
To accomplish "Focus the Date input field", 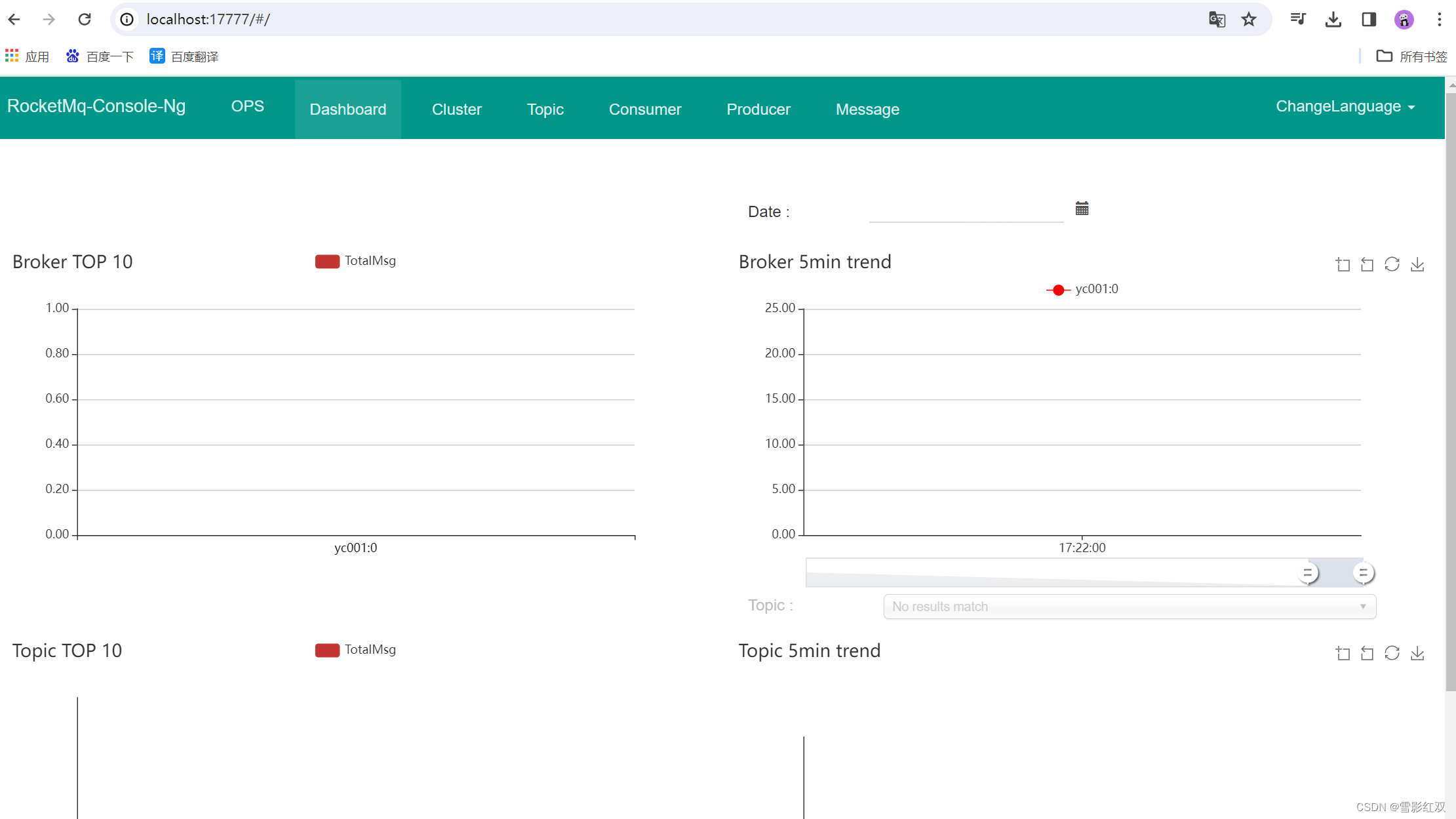I will pyautogui.click(x=966, y=212).
